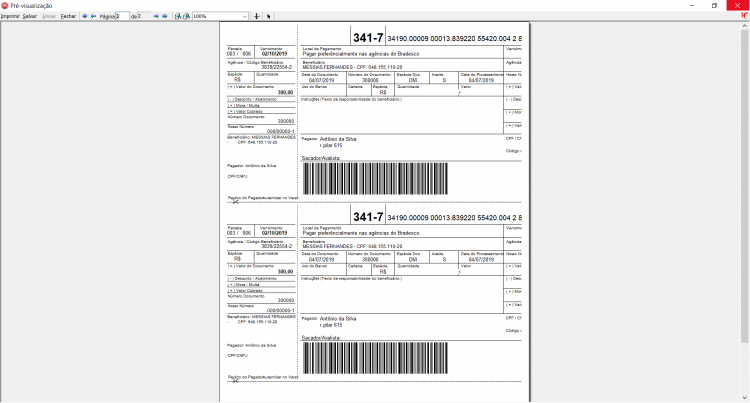Click 'Pagar preferencialmente nas agências do Bradesco' in top boleto
This screenshot has height=403, width=750.
(x=361, y=54)
